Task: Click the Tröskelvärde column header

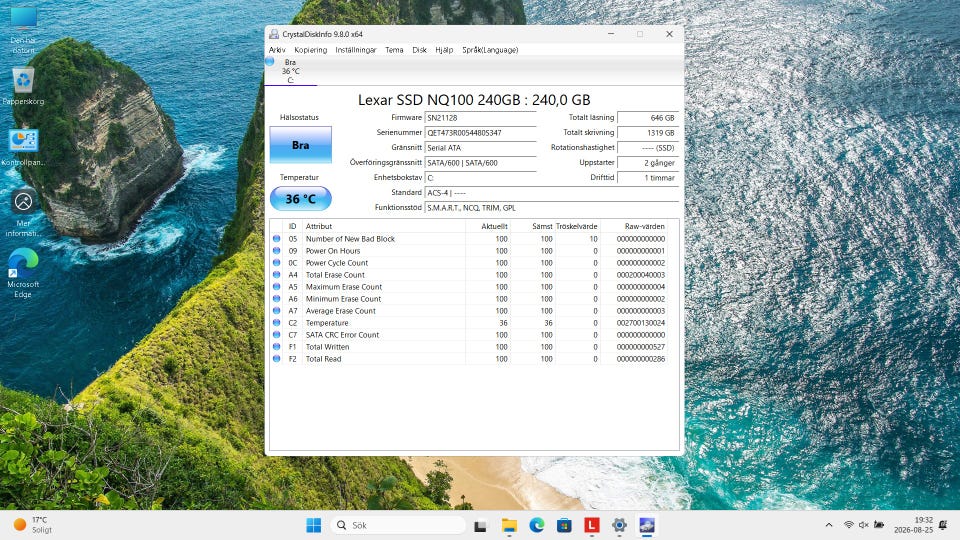Action: click(x=577, y=227)
